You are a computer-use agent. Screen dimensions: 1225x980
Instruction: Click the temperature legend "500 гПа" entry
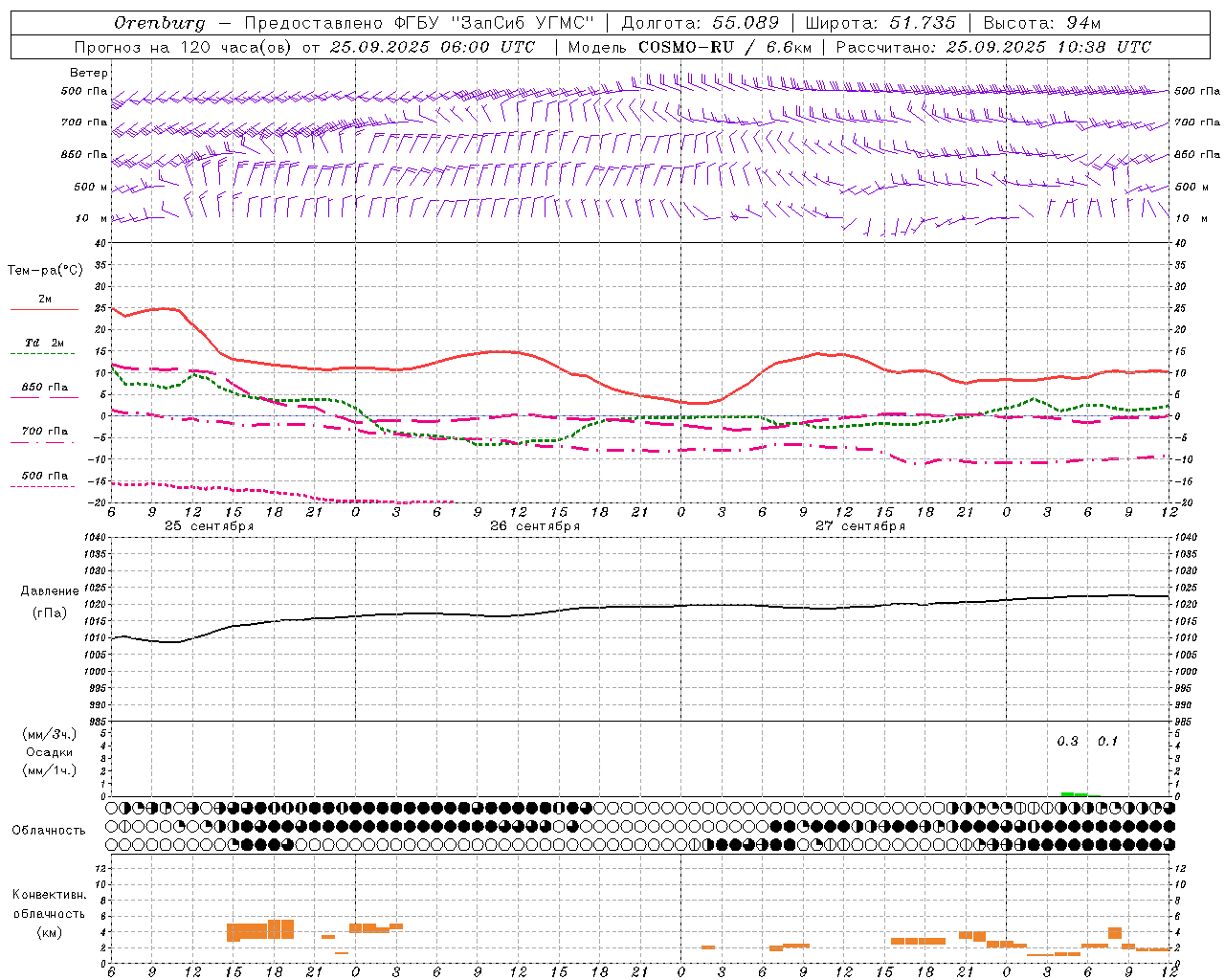click(44, 479)
